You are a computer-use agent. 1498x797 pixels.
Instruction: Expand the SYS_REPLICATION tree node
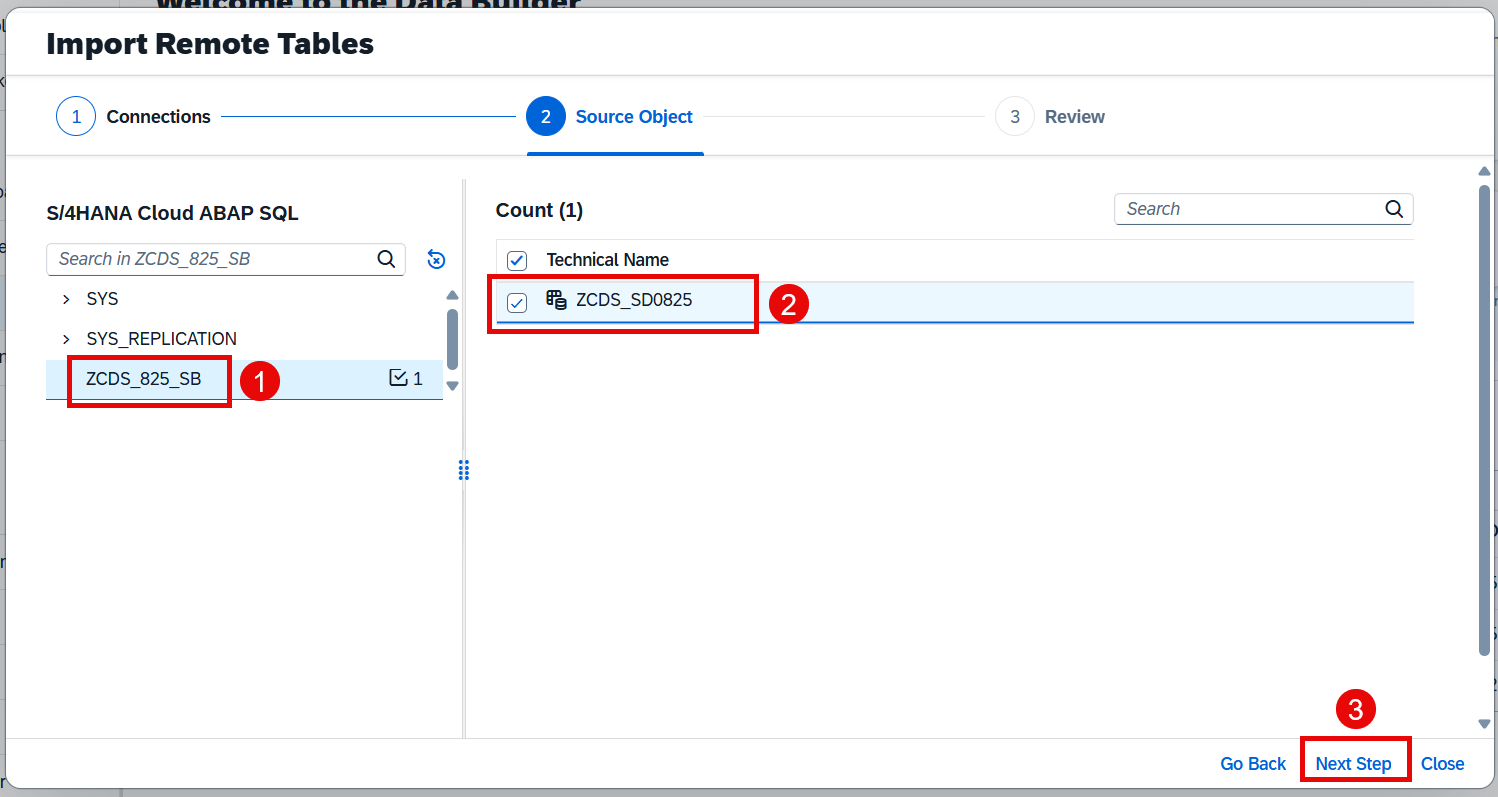click(x=66, y=339)
